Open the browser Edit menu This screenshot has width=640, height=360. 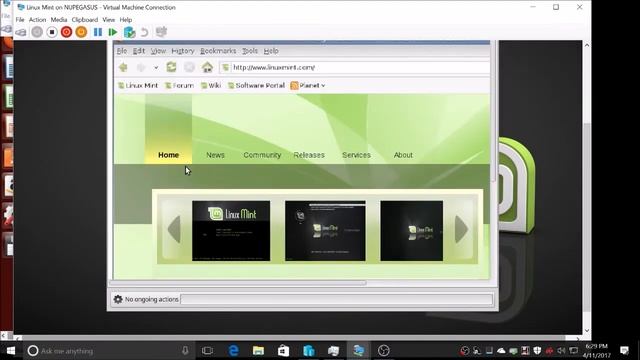[139, 51]
